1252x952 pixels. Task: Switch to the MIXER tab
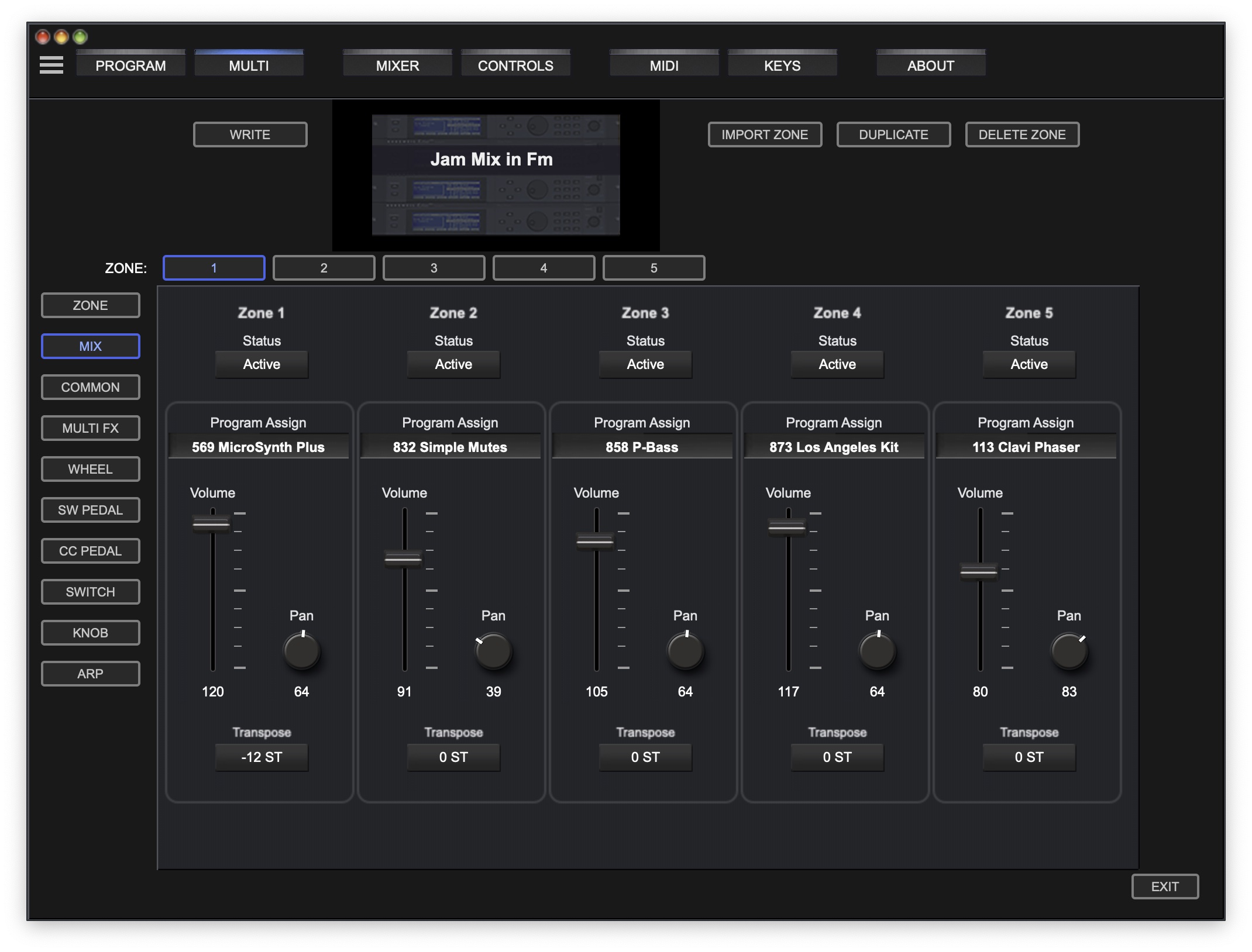[397, 65]
